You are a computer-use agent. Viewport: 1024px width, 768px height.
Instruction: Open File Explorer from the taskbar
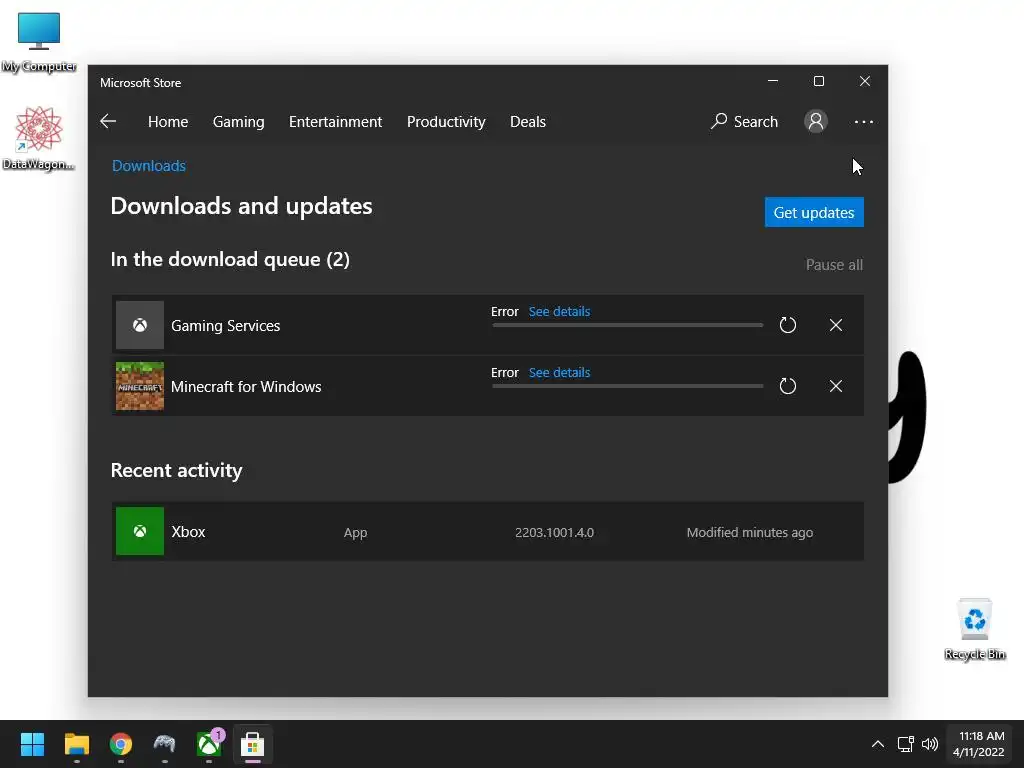[x=76, y=744]
